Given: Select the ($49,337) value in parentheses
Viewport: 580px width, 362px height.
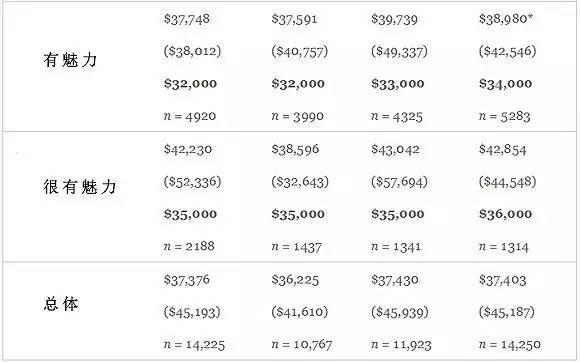Looking at the screenshot, I should [x=399, y=51].
